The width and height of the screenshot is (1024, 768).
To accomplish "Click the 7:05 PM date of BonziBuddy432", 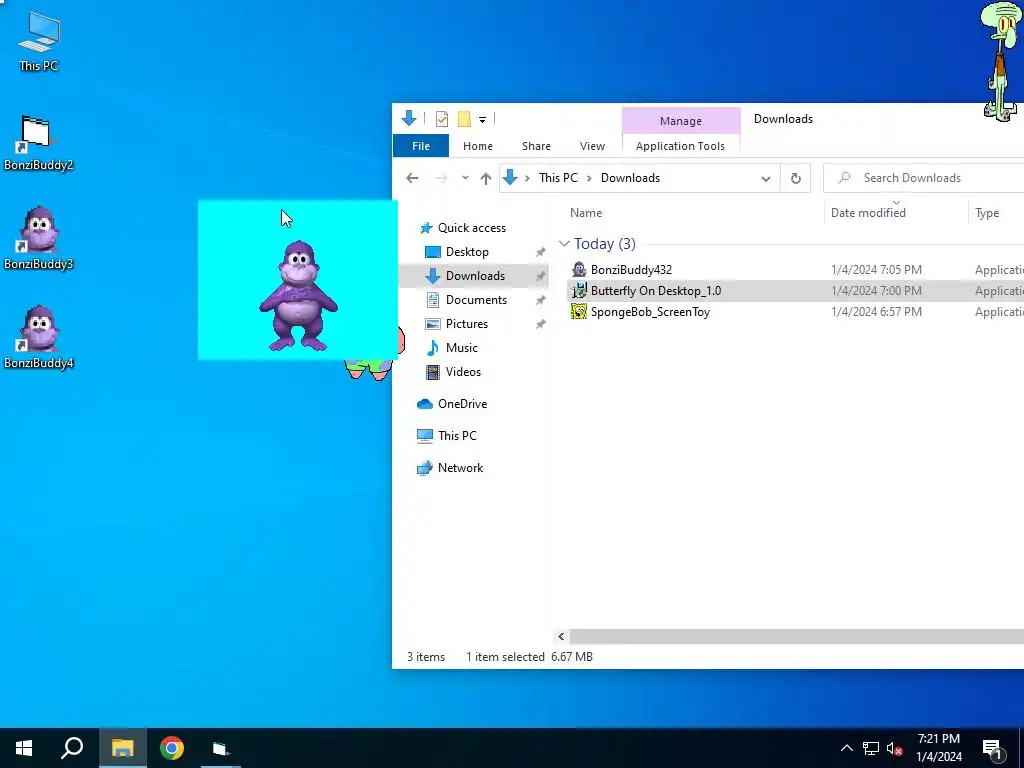I will point(876,270).
